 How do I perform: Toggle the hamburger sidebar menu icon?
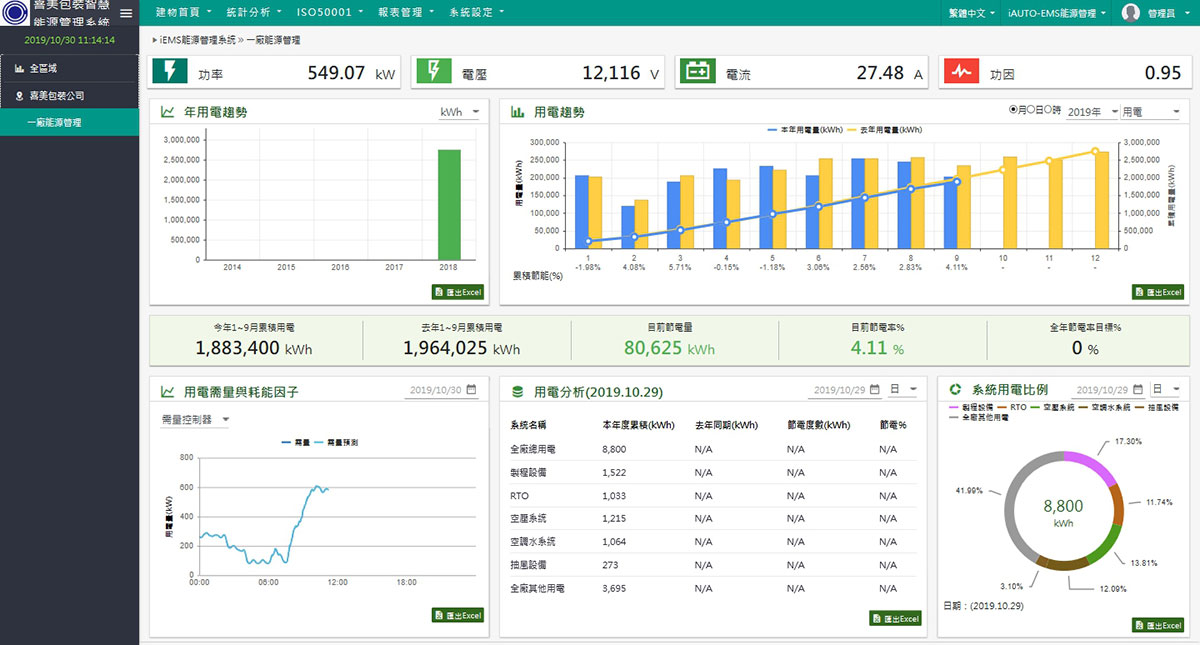click(125, 13)
